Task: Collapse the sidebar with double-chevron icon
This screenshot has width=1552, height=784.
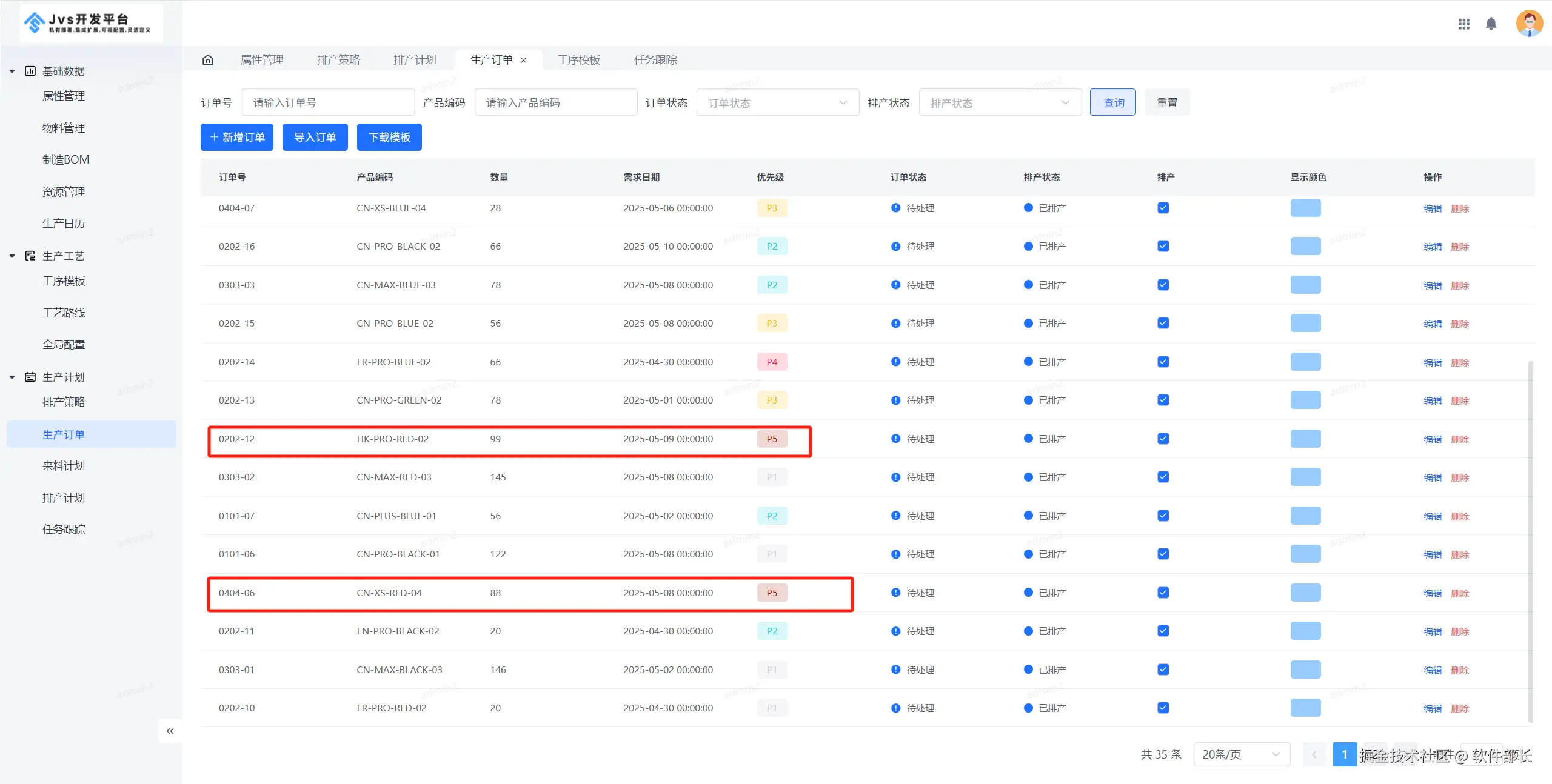Action: coord(170,731)
